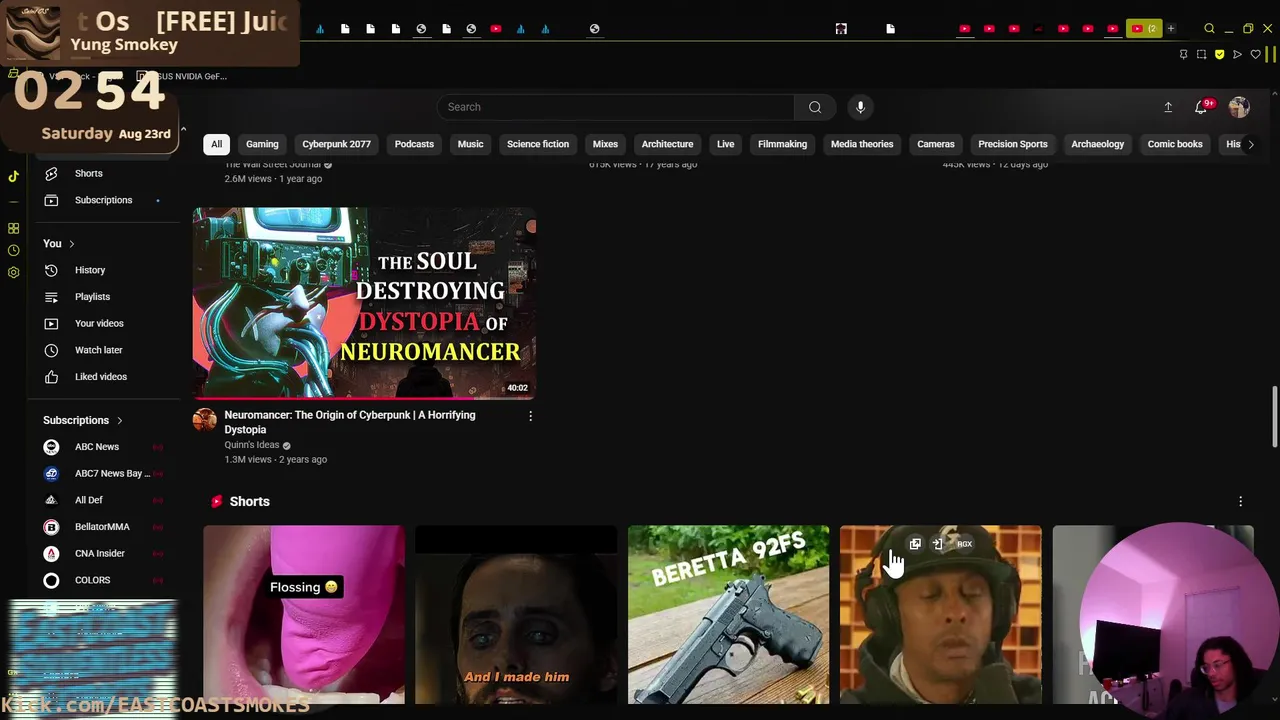The image size is (1280, 720).
Task: Open the YouTube notifications bell
Action: (1202, 107)
